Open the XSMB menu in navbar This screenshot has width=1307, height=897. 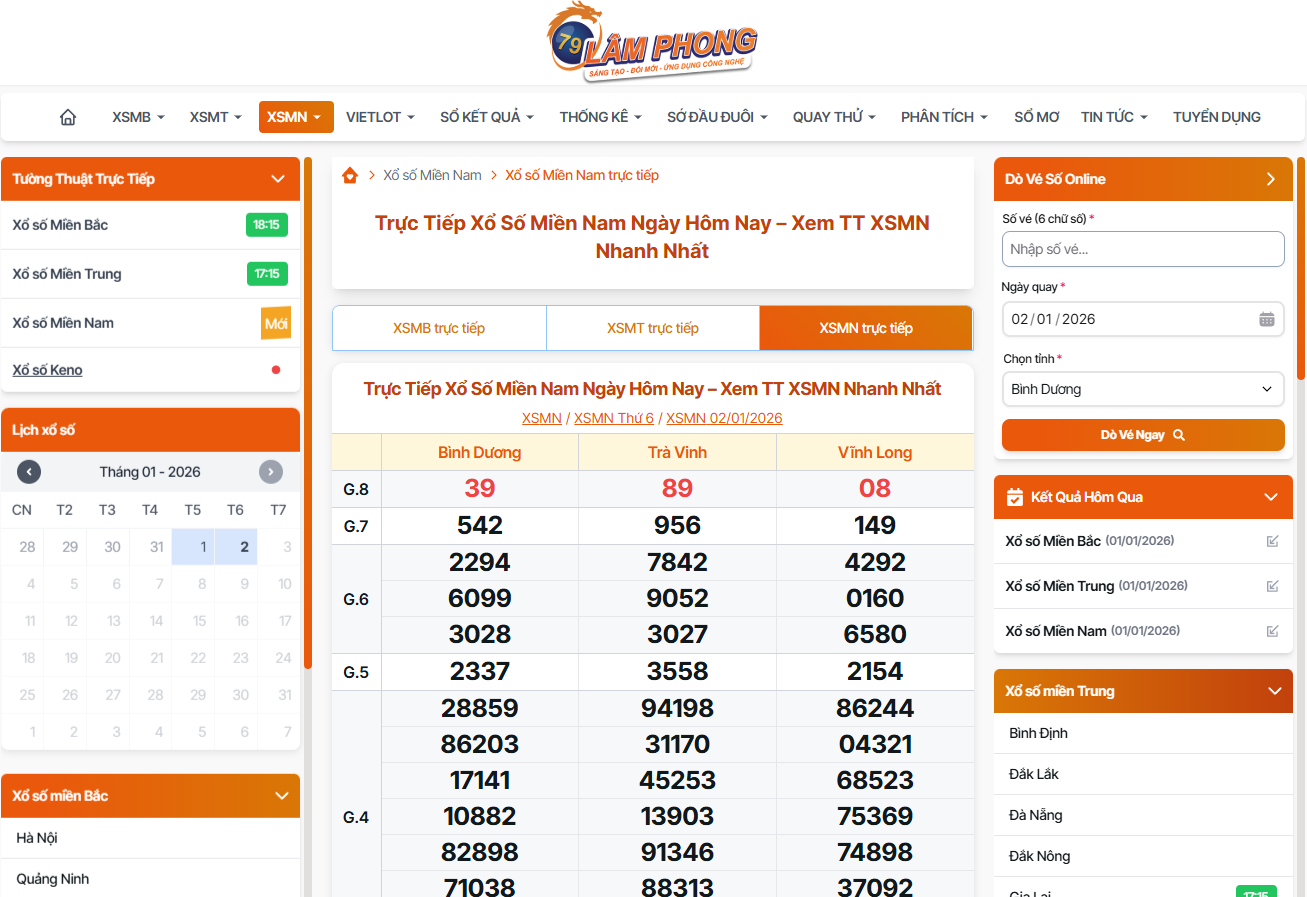pyautogui.click(x=138, y=117)
